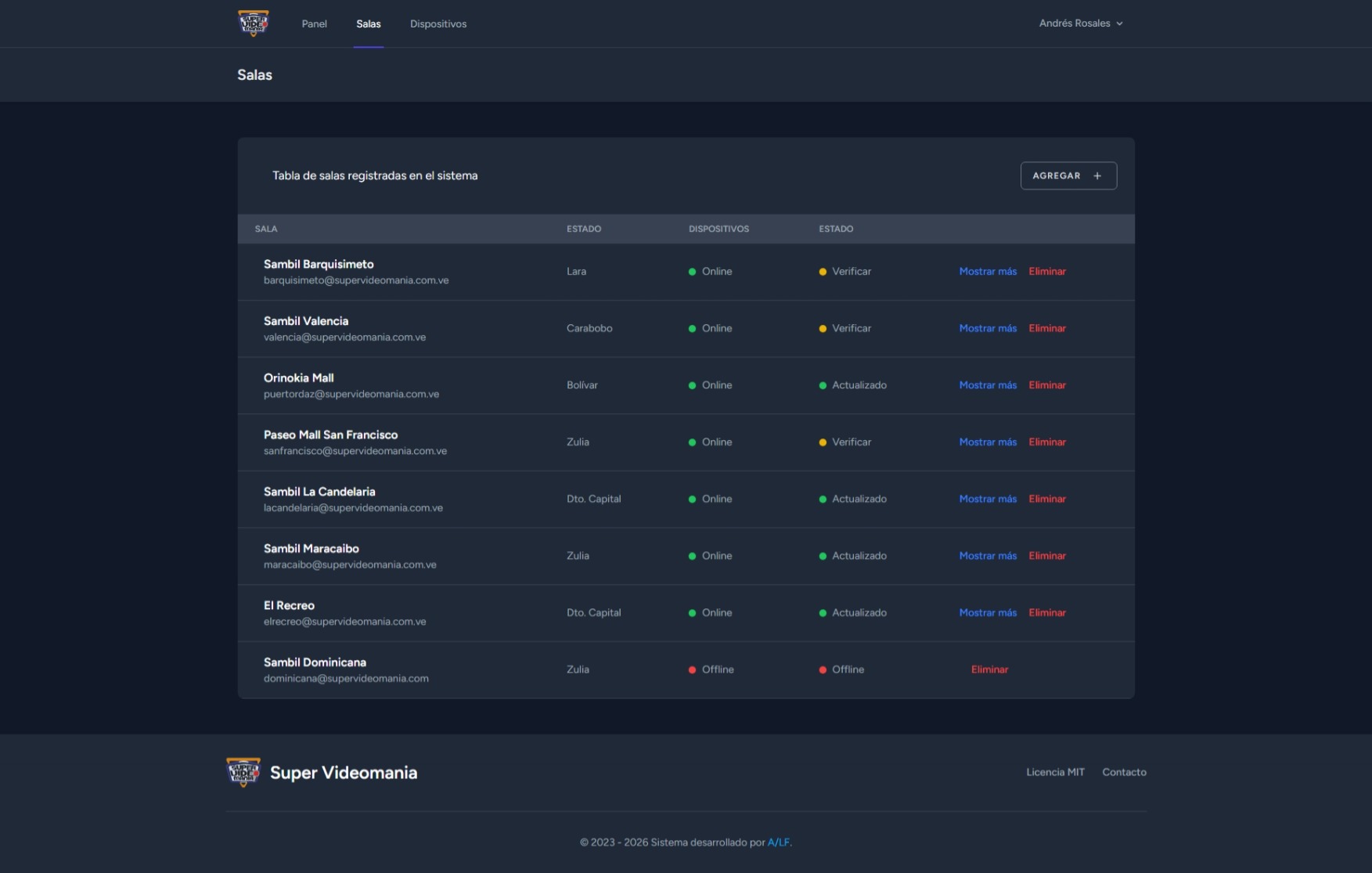Click the AGREGAR button
Image resolution: width=1372 pixels, height=873 pixels.
click(1068, 175)
